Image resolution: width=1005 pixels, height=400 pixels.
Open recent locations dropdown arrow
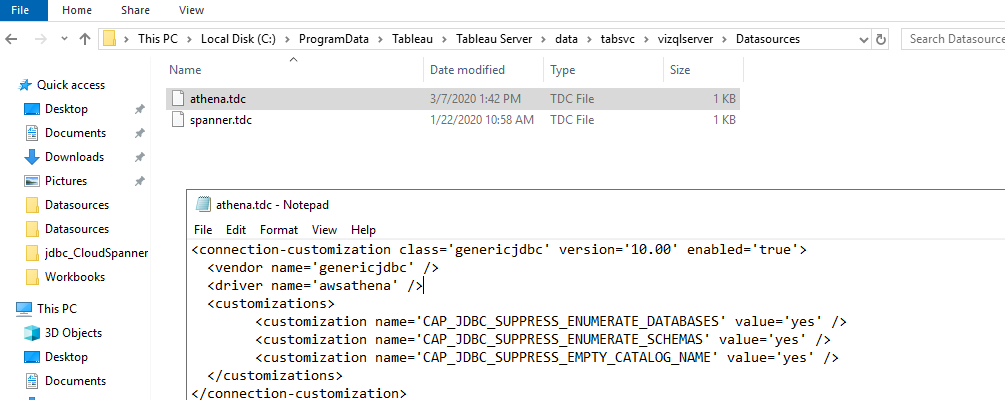coord(64,39)
